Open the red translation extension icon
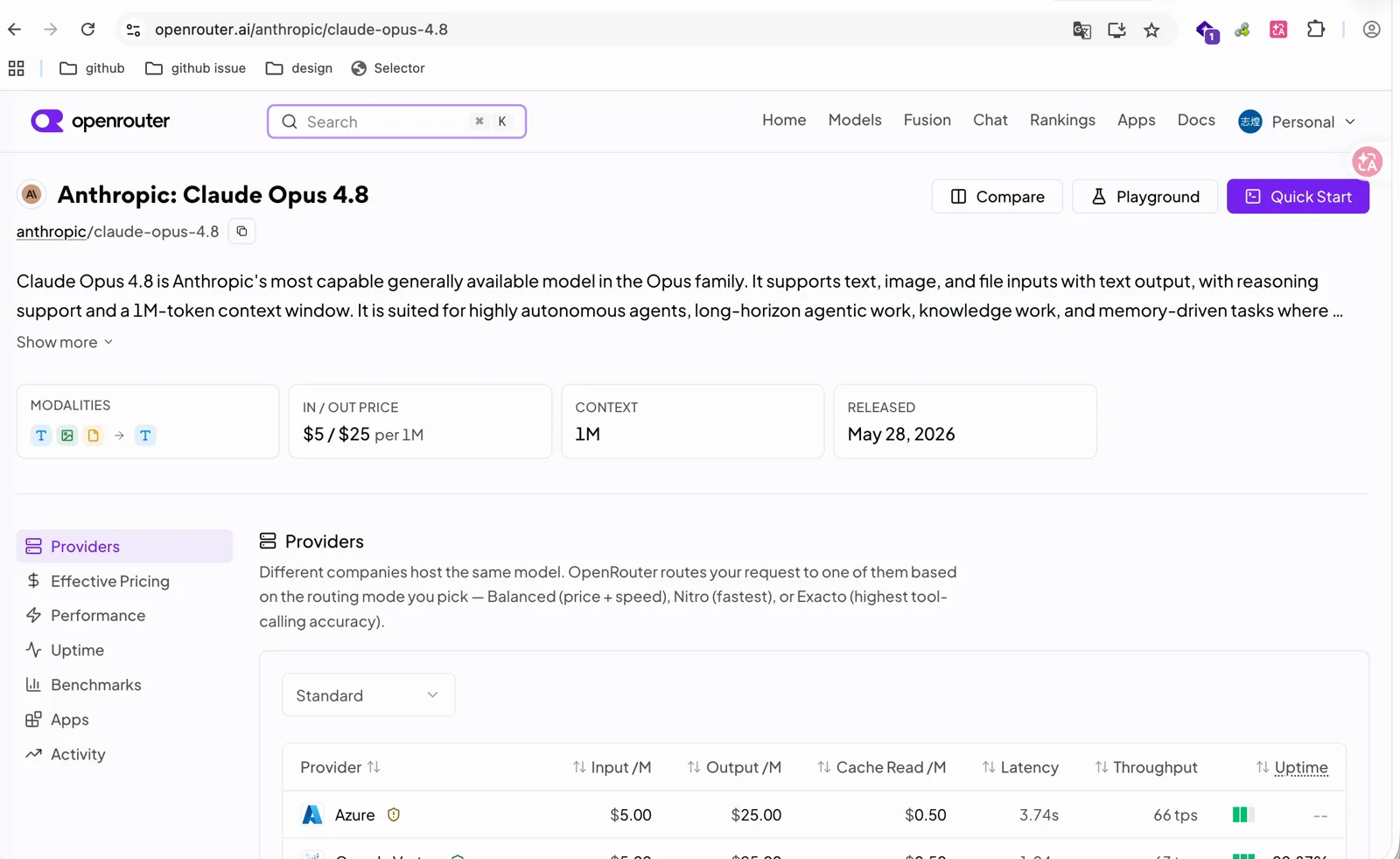Screen dimensions: 1400x859 [x=1278, y=30]
